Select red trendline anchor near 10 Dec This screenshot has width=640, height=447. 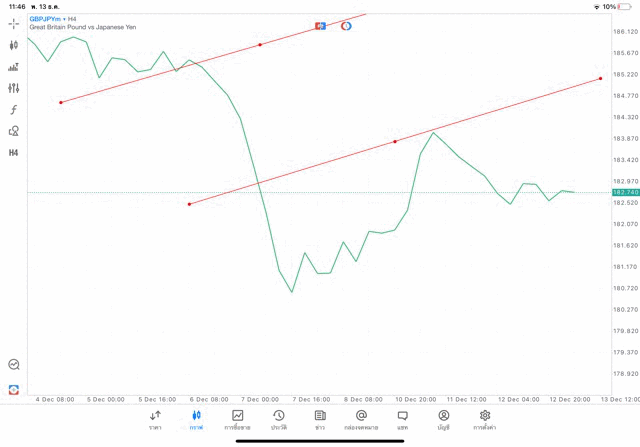[395, 142]
